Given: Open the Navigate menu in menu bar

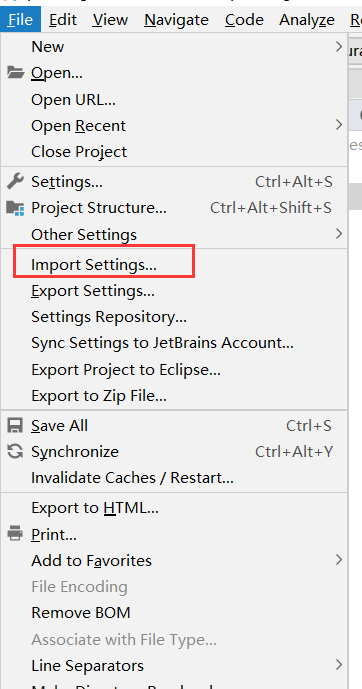Looking at the screenshot, I should click(x=176, y=20).
